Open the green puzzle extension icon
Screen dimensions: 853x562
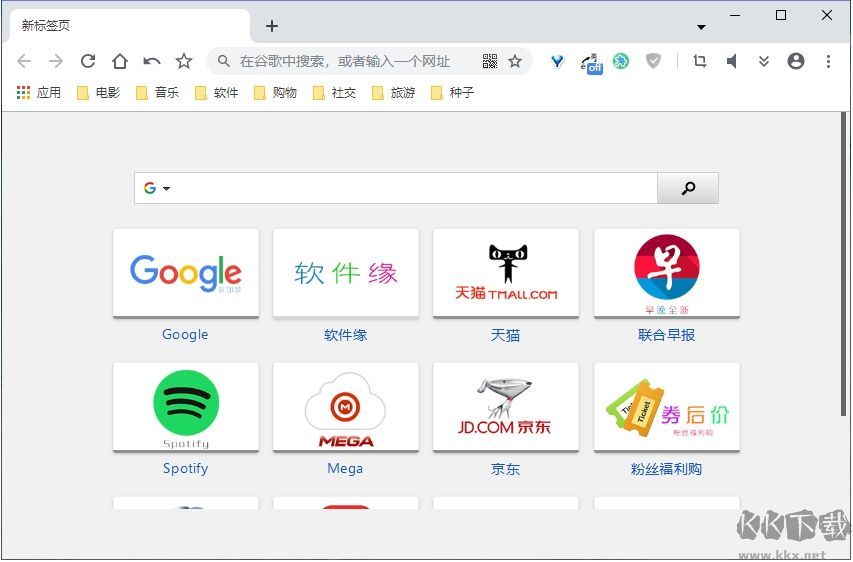tap(621, 61)
